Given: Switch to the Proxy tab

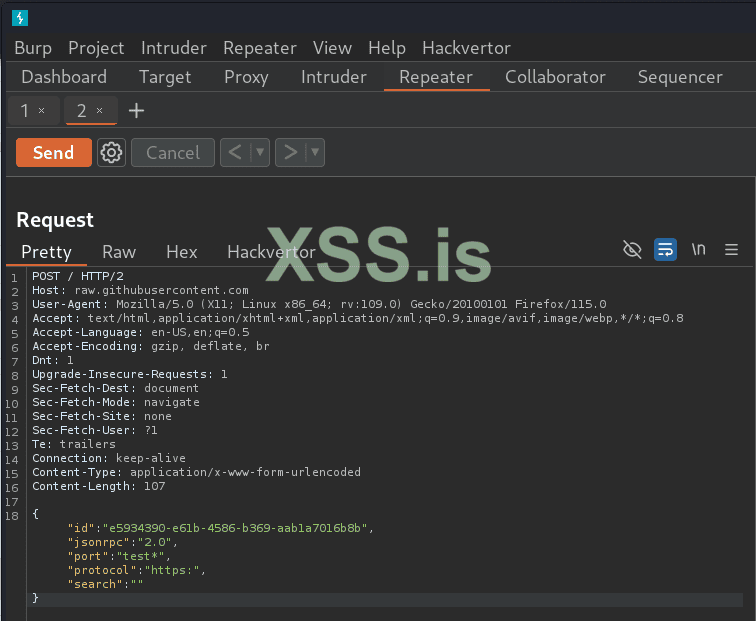Looking at the screenshot, I should tap(246, 77).
